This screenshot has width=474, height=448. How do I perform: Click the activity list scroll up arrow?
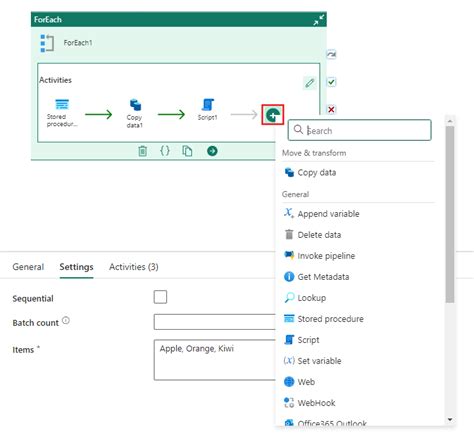pyautogui.click(x=450, y=121)
